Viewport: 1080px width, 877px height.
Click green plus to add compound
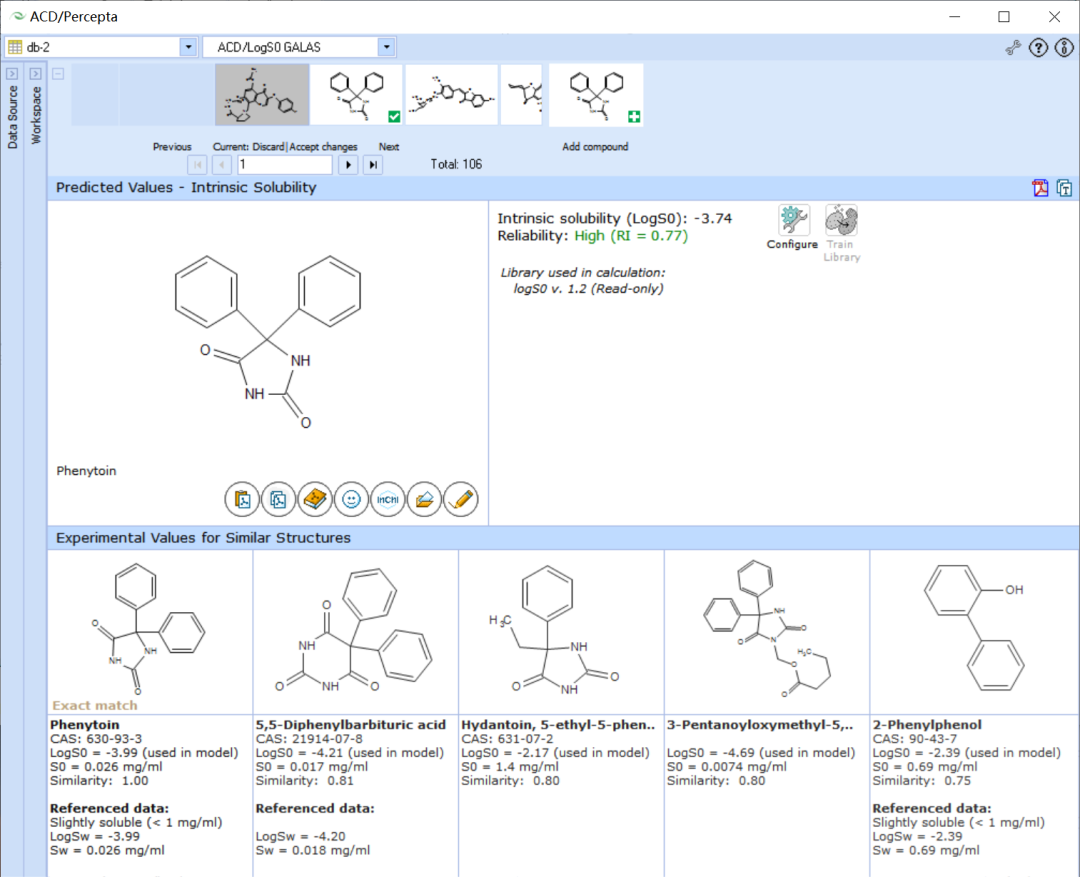pos(634,116)
